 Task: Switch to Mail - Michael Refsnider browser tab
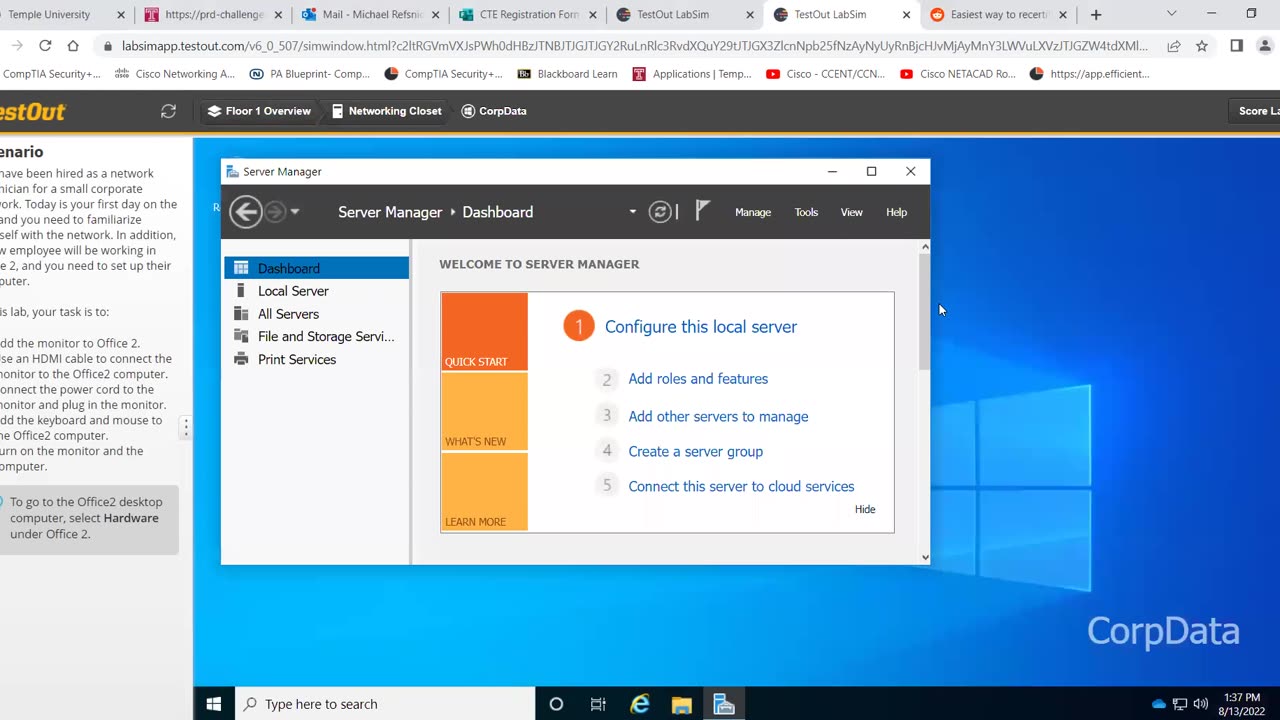point(370,15)
